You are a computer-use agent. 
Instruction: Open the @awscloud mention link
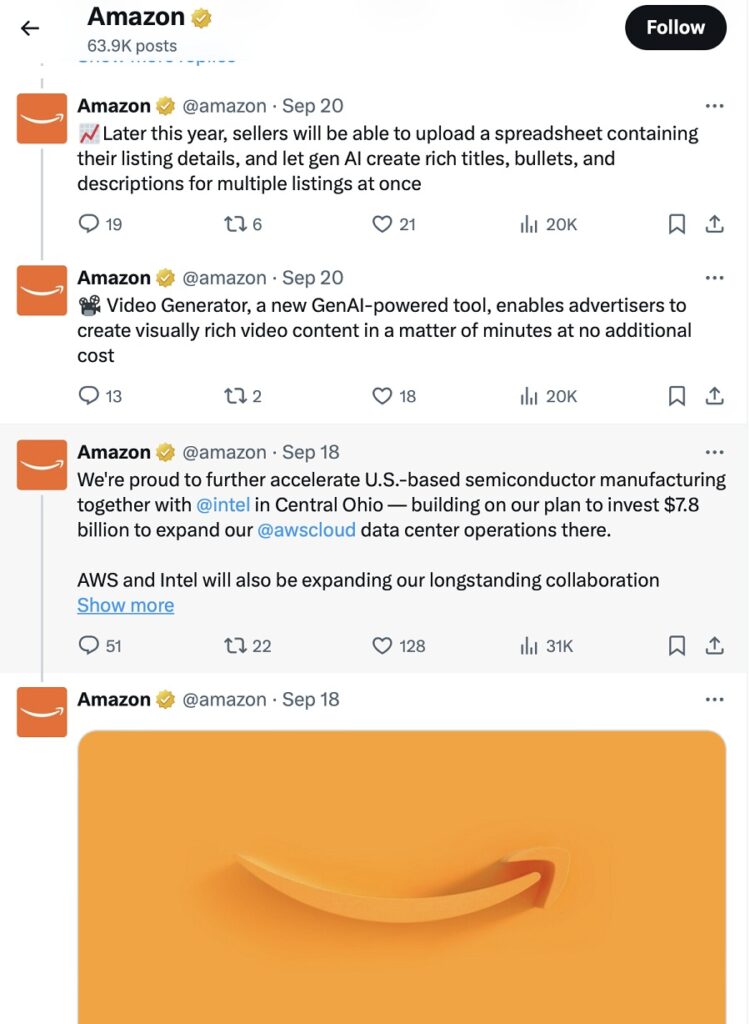click(x=306, y=530)
